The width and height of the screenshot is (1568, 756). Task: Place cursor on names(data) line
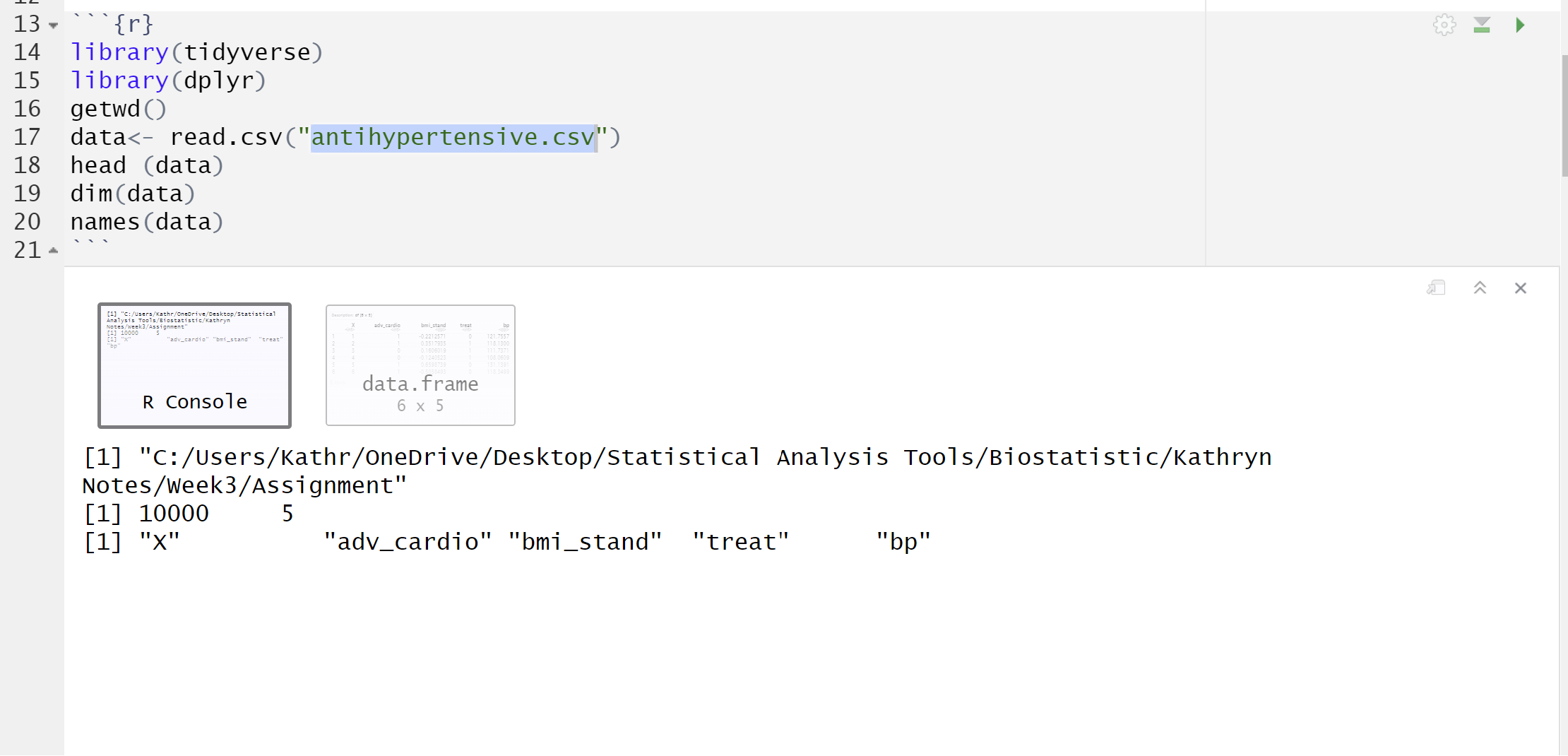tap(147, 222)
